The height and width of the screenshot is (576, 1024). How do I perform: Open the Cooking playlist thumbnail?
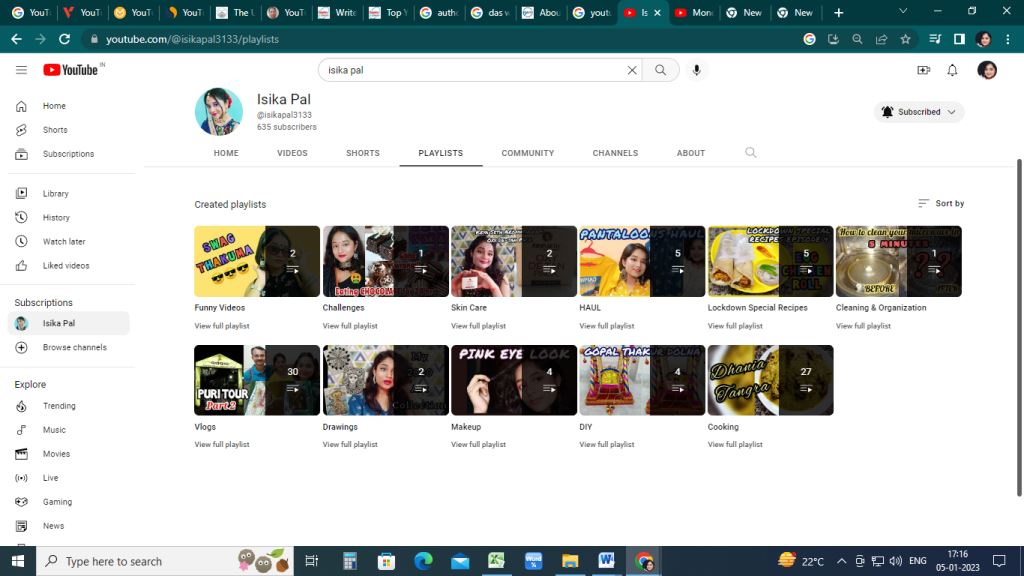click(x=770, y=380)
